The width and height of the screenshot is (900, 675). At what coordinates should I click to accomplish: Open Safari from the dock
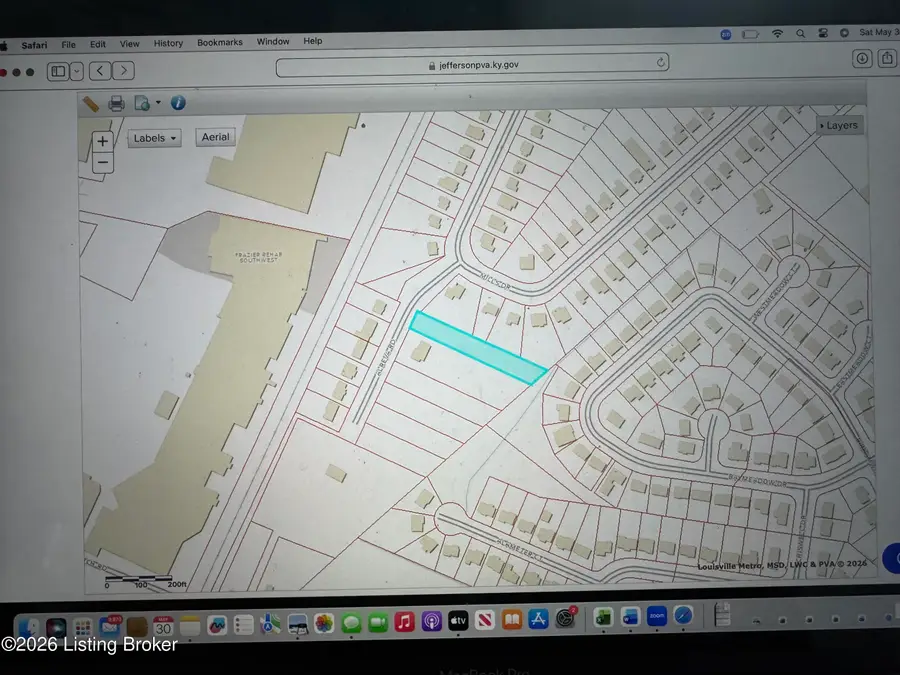coord(683,616)
